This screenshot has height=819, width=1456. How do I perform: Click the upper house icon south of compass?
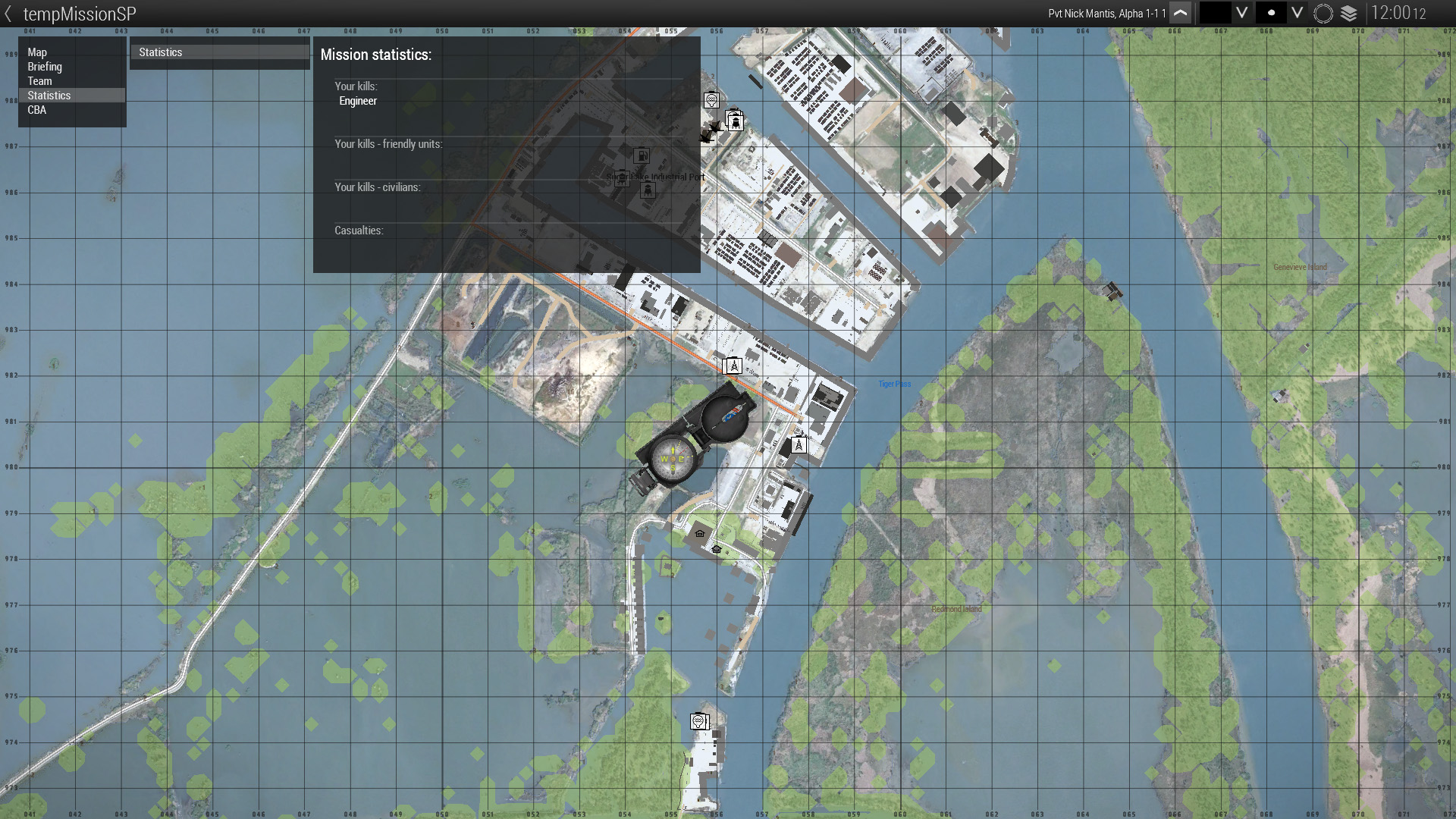coord(700,534)
